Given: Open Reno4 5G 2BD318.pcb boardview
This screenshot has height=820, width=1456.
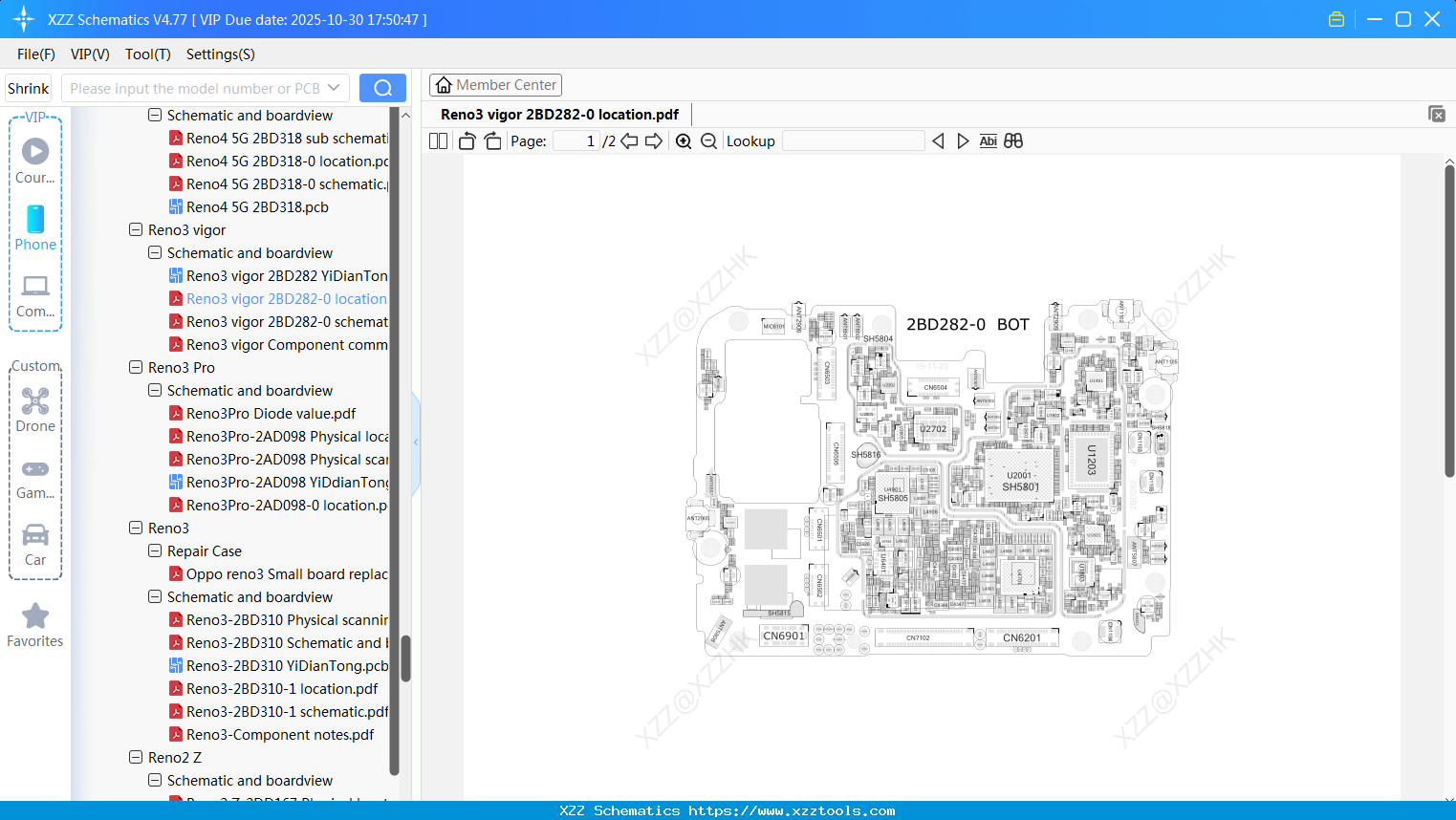Looking at the screenshot, I should [x=249, y=207].
